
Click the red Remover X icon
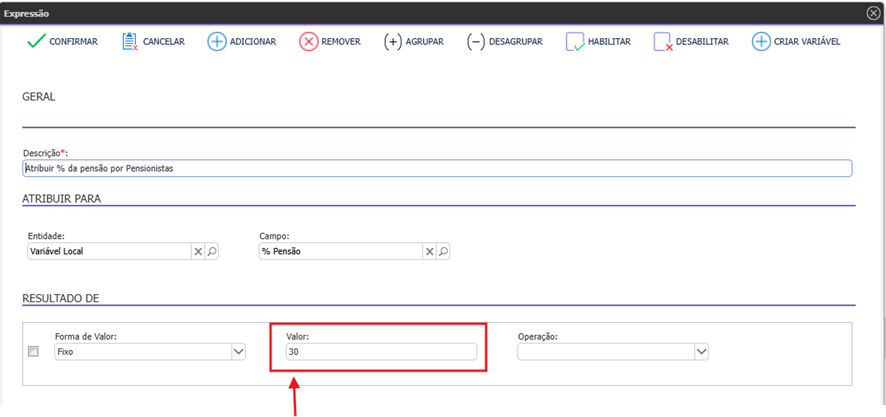(x=308, y=42)
